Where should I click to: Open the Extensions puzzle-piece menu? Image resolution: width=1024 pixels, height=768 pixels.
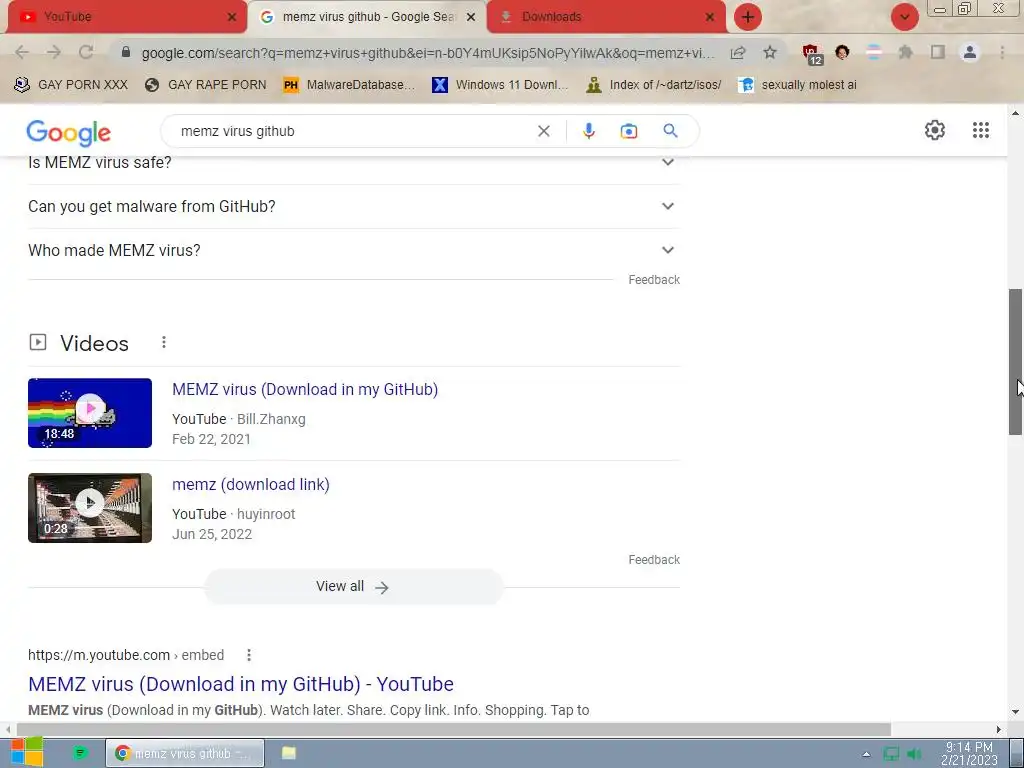(x=906, y=52)
